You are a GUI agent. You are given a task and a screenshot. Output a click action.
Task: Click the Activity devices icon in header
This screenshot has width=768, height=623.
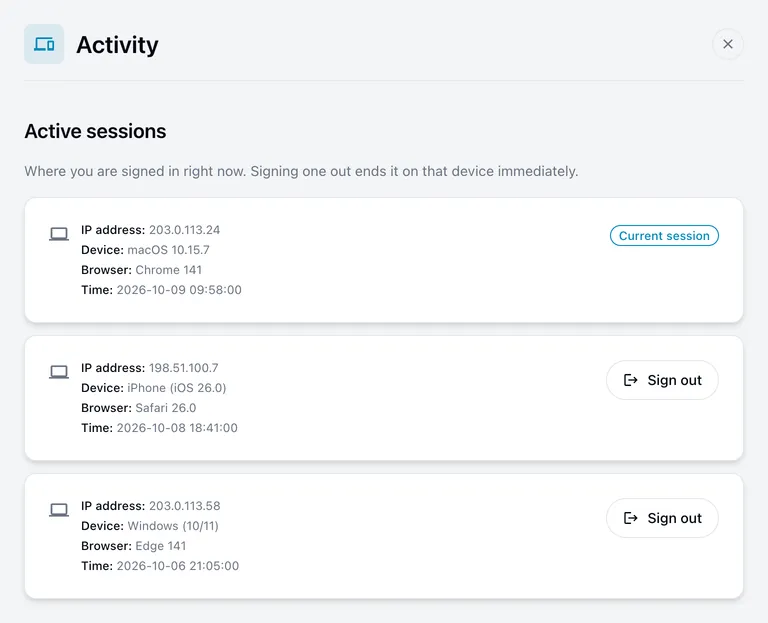click(44, 44)
